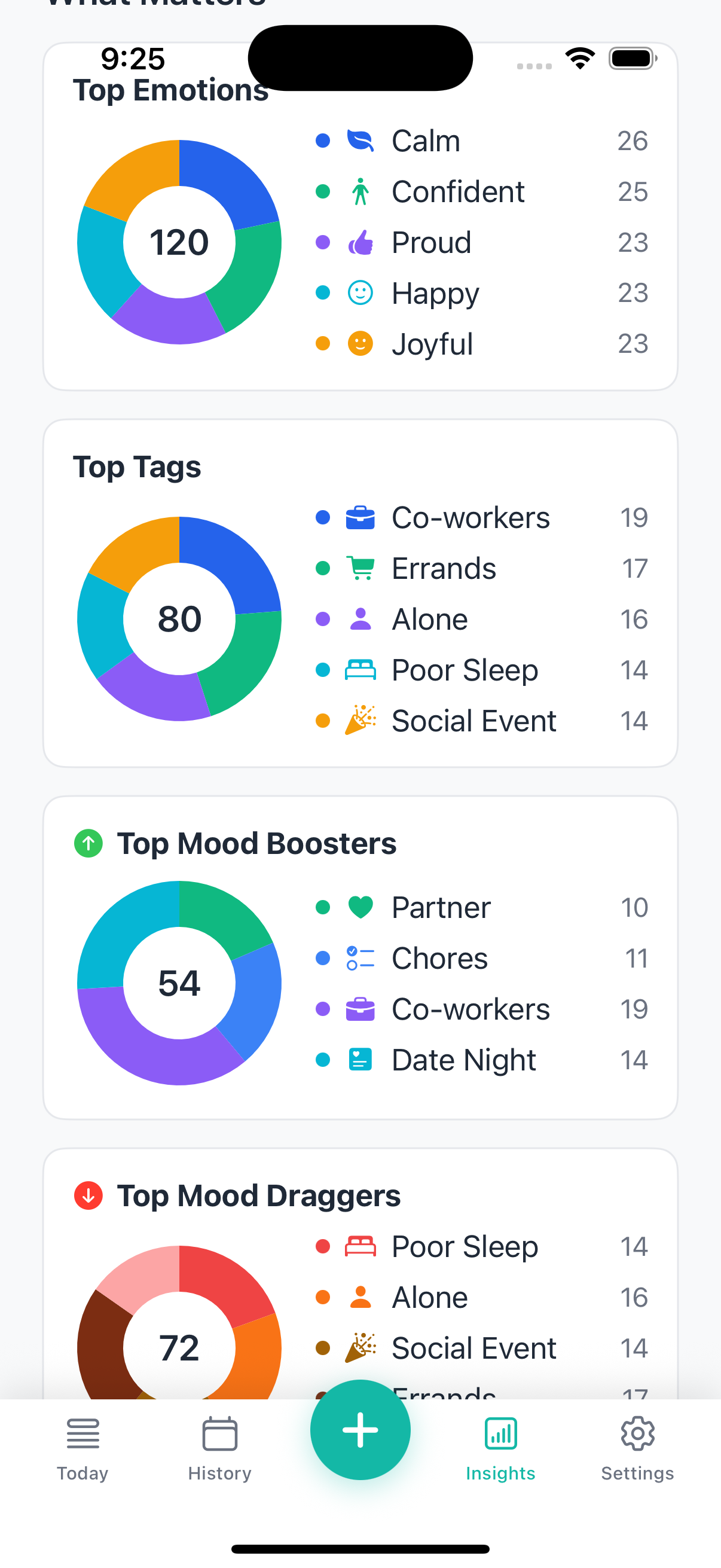Tap the Poor Sleep bed icon in Top Tags
721x1568 pixels.
coord(360,670)
